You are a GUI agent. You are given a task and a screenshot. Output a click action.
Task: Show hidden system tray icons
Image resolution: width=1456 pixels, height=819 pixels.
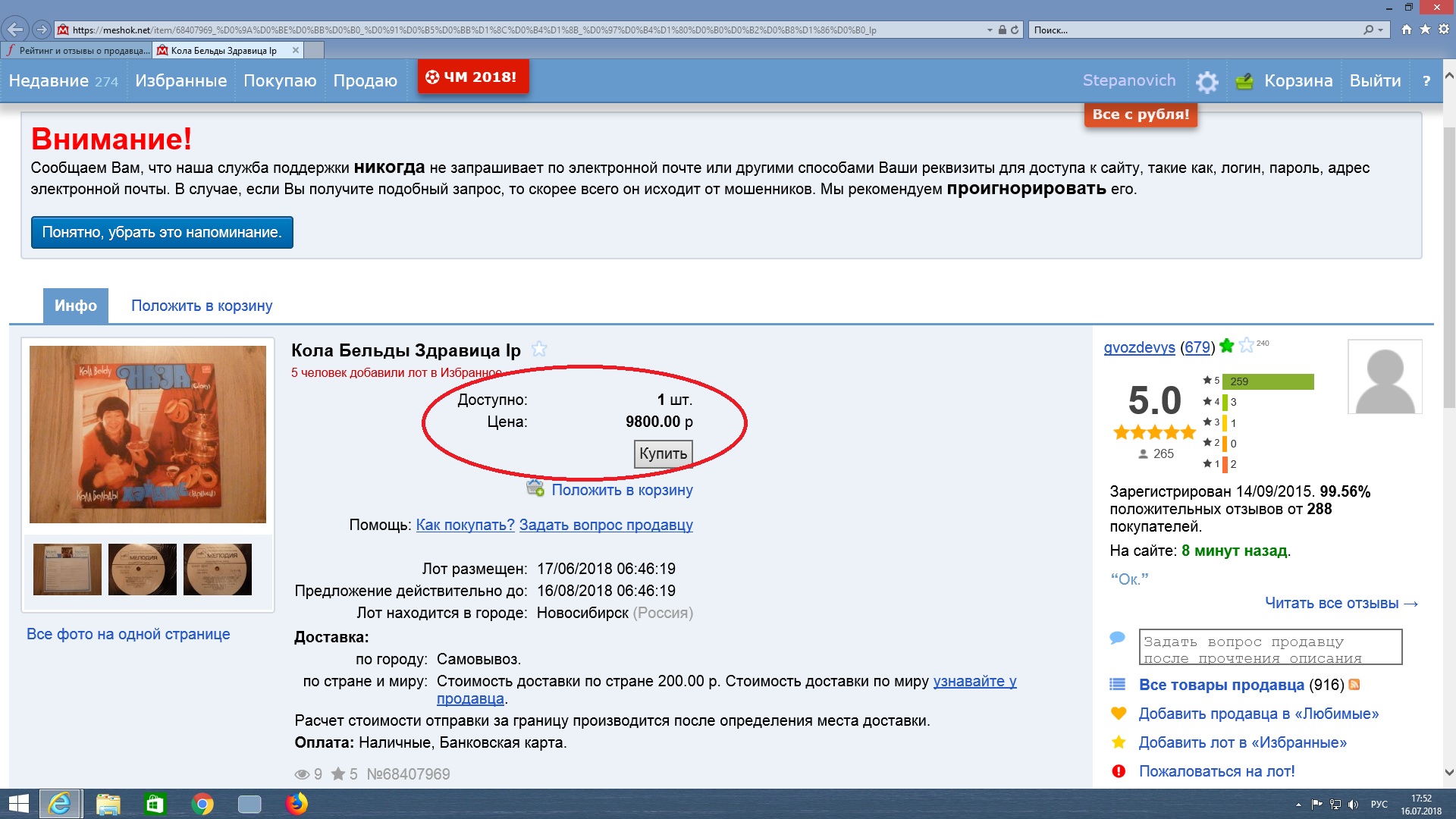pos(1298,805)
